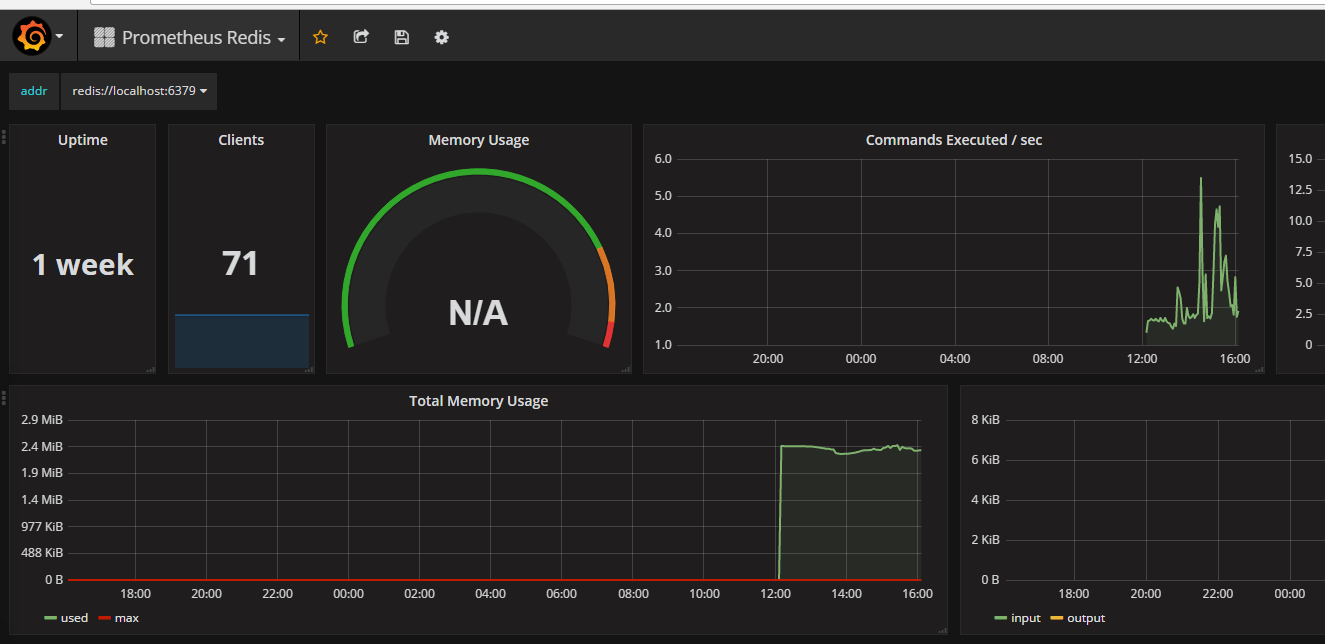Toggle the used series in legend
The image size is (1325, 644).
(x=75, y=618)
